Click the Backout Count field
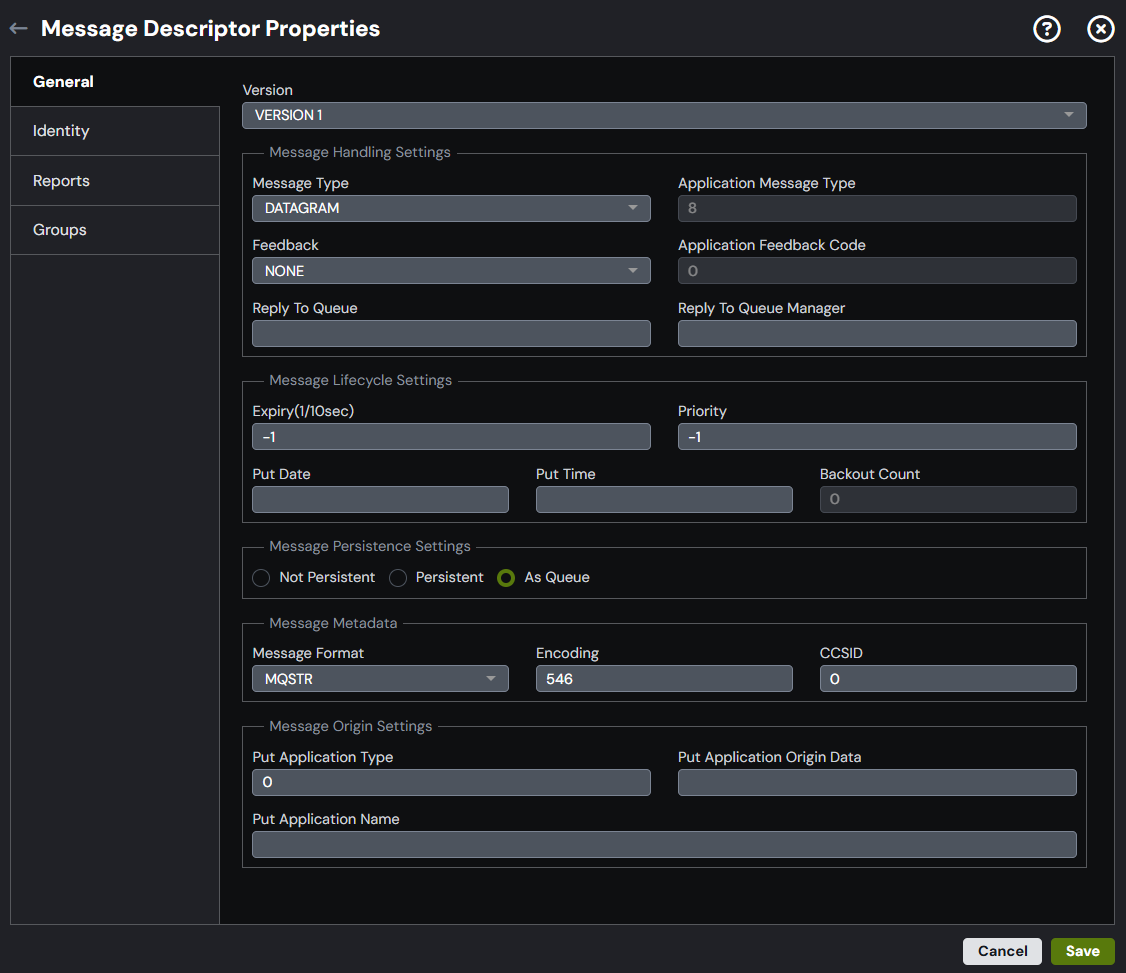Screen dimensions: 1126x973 (948, 499)
